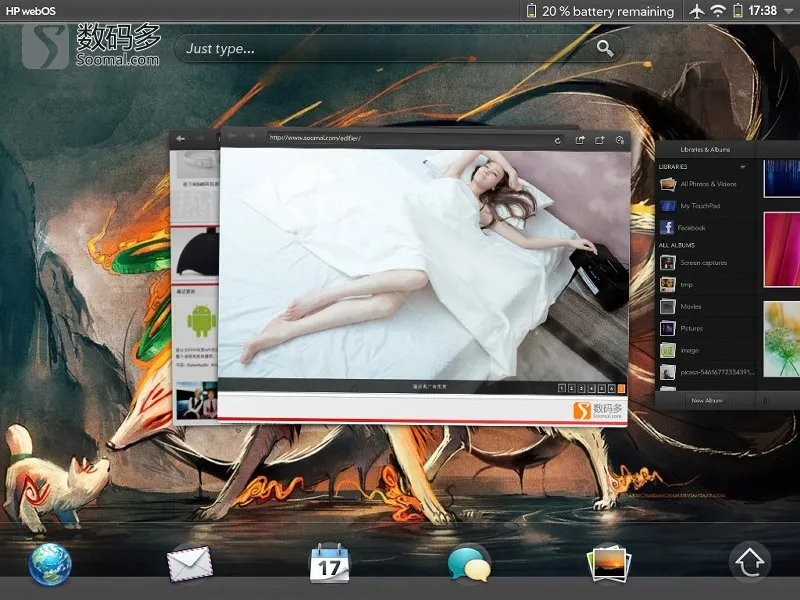Open the pink-red wallpaper thumbnail in Photos
Viewport: 800px width, 600px height.
pyautogui.click(x=782, y=249)
